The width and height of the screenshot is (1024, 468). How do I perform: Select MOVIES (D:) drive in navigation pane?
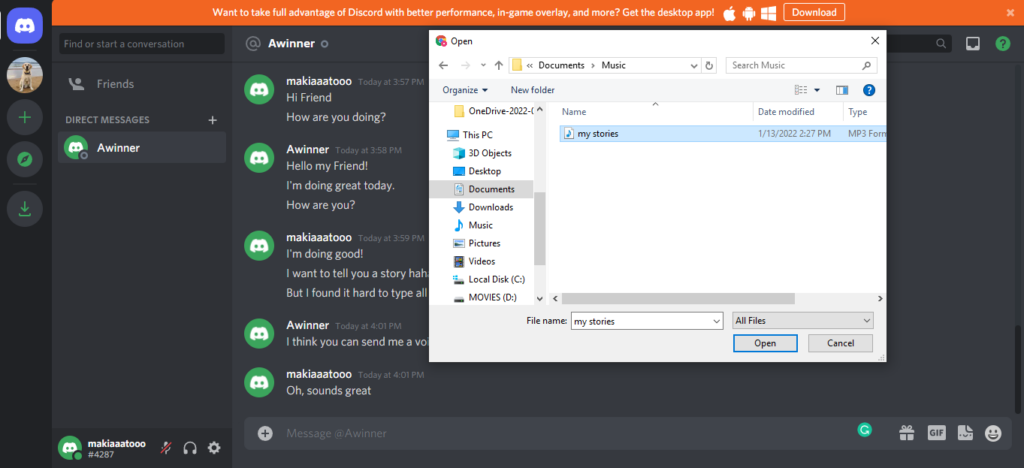(484, 297)
